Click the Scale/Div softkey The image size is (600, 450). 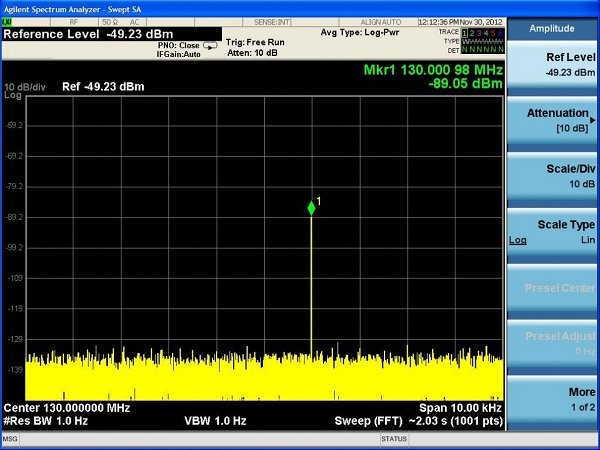click(x=551, y=176)
